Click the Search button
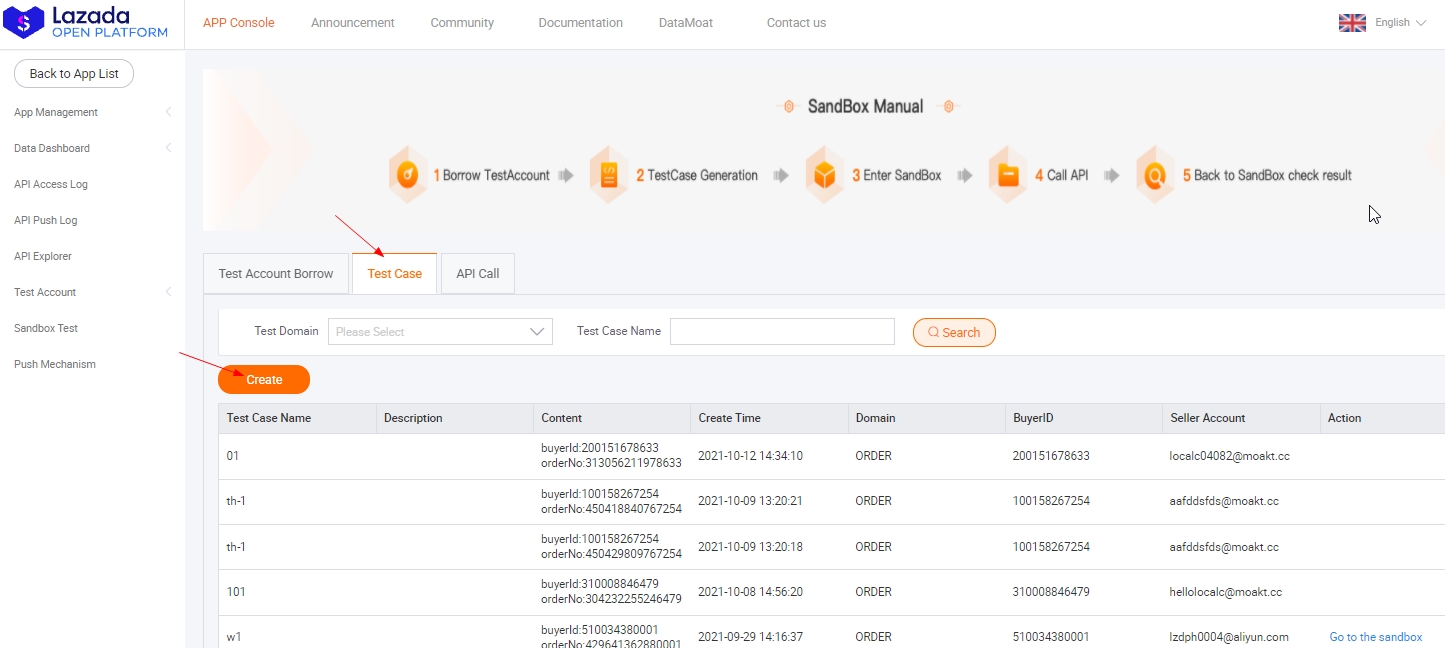Image resolution: width=1445 pixels, height=648 pixels. [x=954, y=332]
